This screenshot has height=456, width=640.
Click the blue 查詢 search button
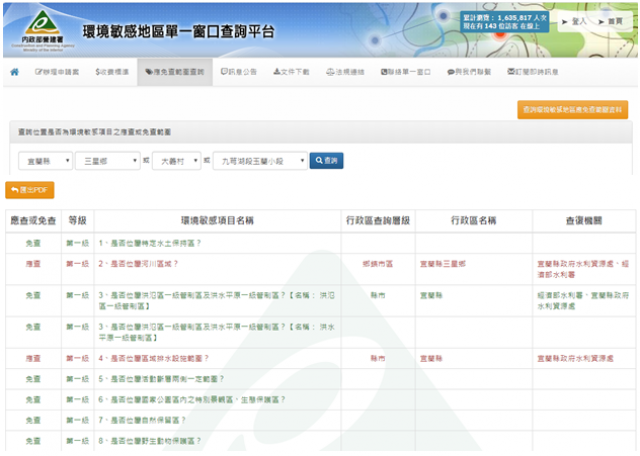tap(326, 160)
